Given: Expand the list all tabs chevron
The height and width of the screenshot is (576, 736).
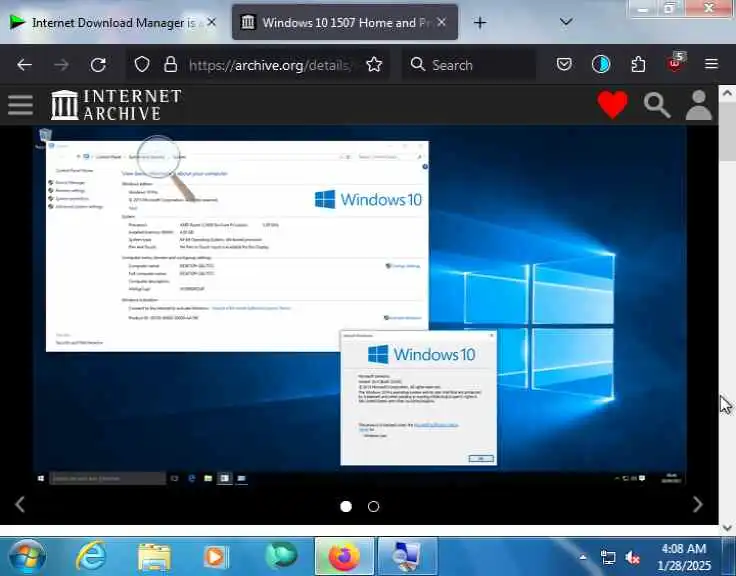Looking at the screenshot, I should coord(566,22).
